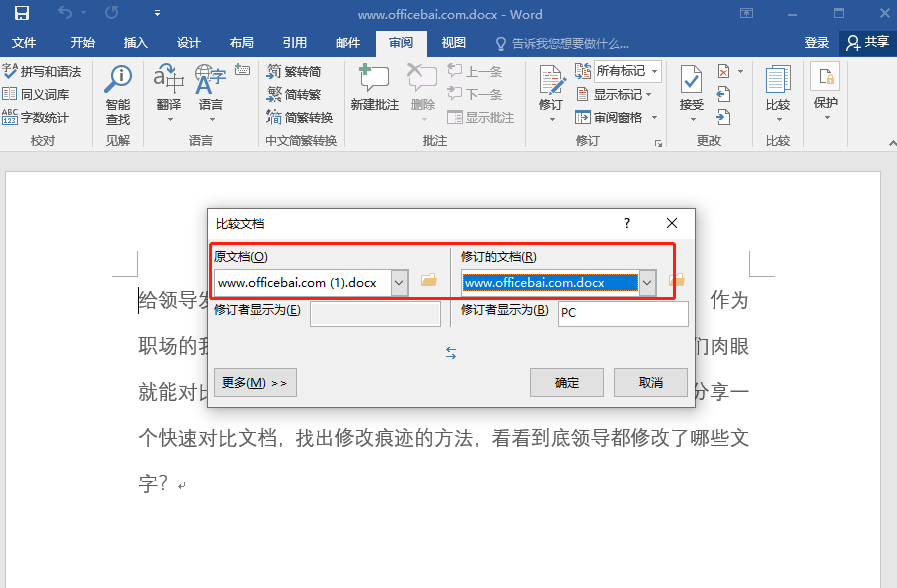897x588 pixels.
Task: Switch to the 插入 tab
Action: tap(136, 43)
